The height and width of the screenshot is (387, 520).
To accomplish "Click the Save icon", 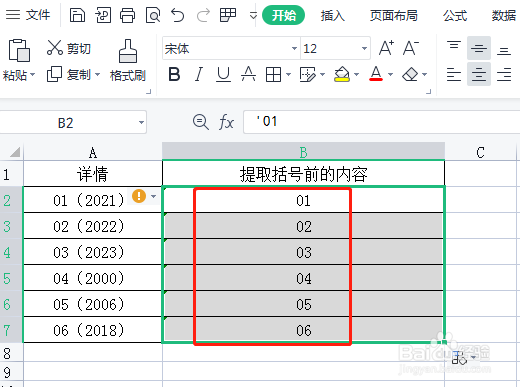I will (77, 15).
